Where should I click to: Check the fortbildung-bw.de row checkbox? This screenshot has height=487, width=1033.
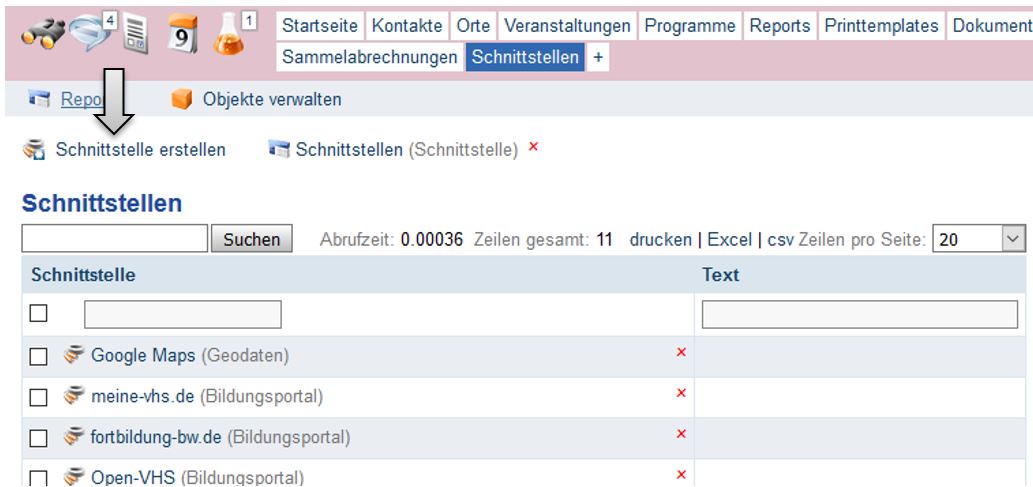[x=39, y=437]
